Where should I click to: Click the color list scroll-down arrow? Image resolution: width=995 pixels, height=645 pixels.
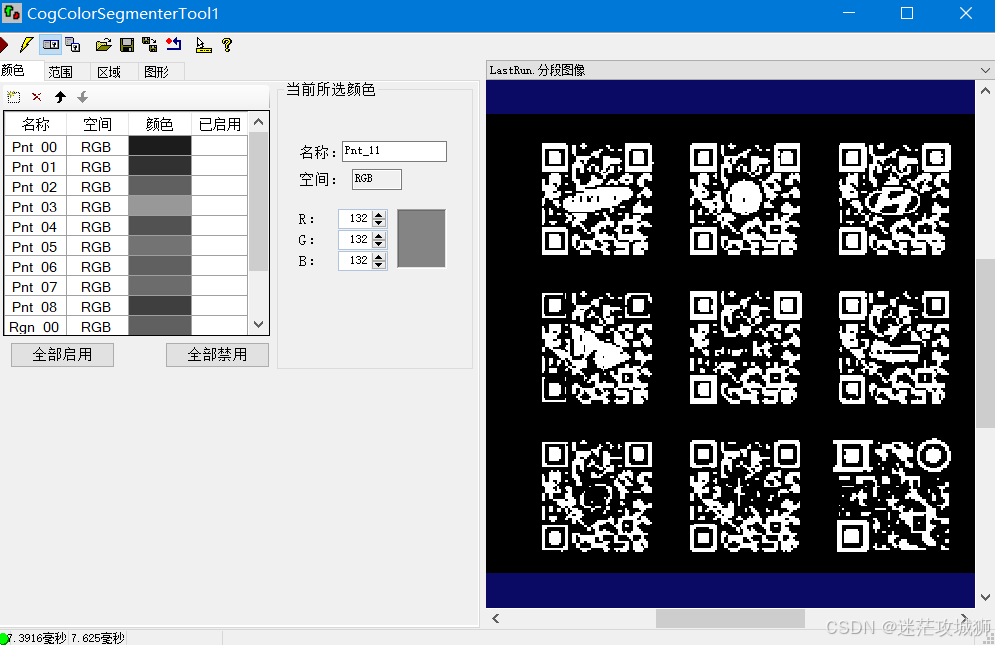[258, 324]
